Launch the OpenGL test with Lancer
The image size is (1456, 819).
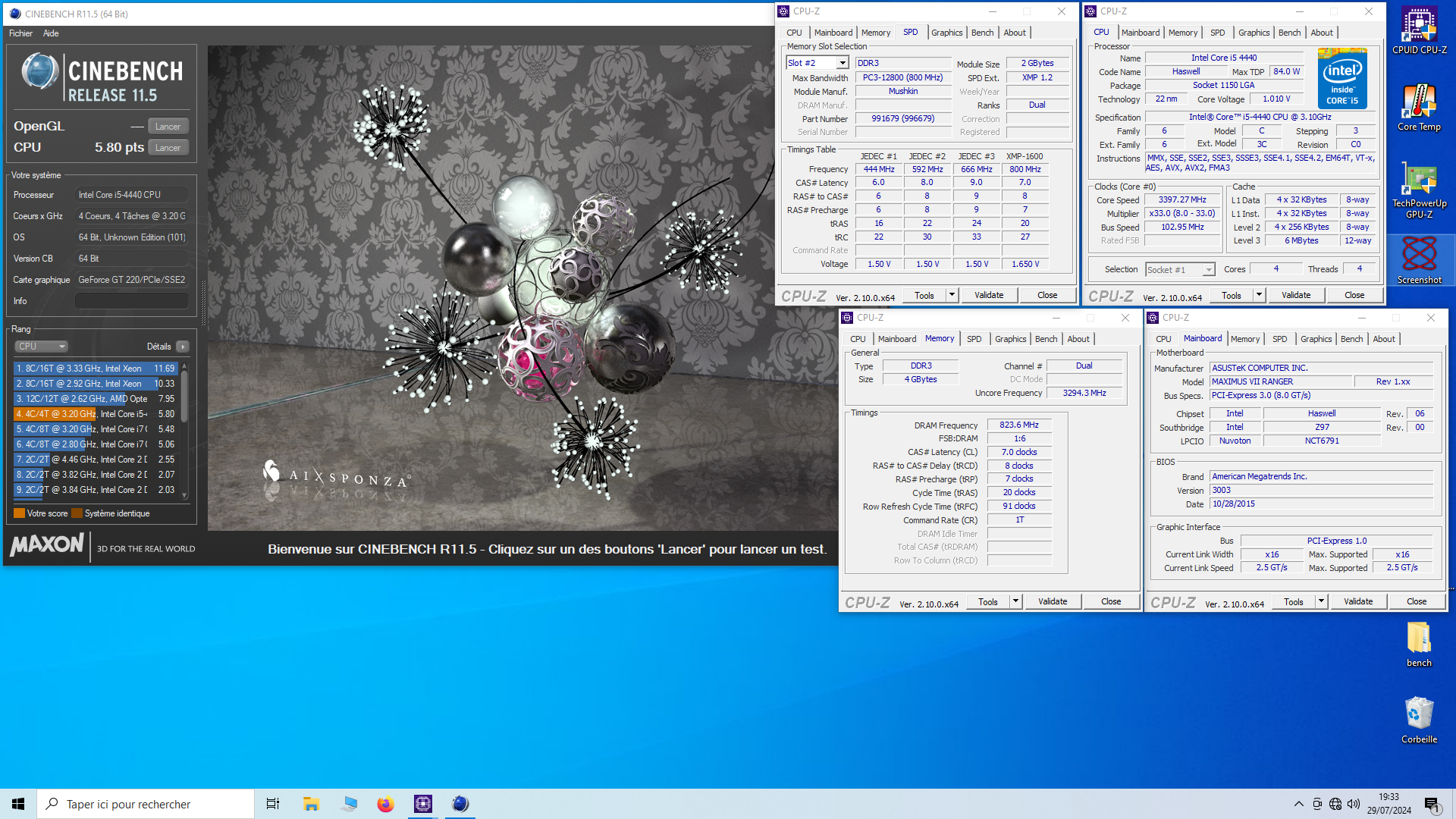point(168,127)
